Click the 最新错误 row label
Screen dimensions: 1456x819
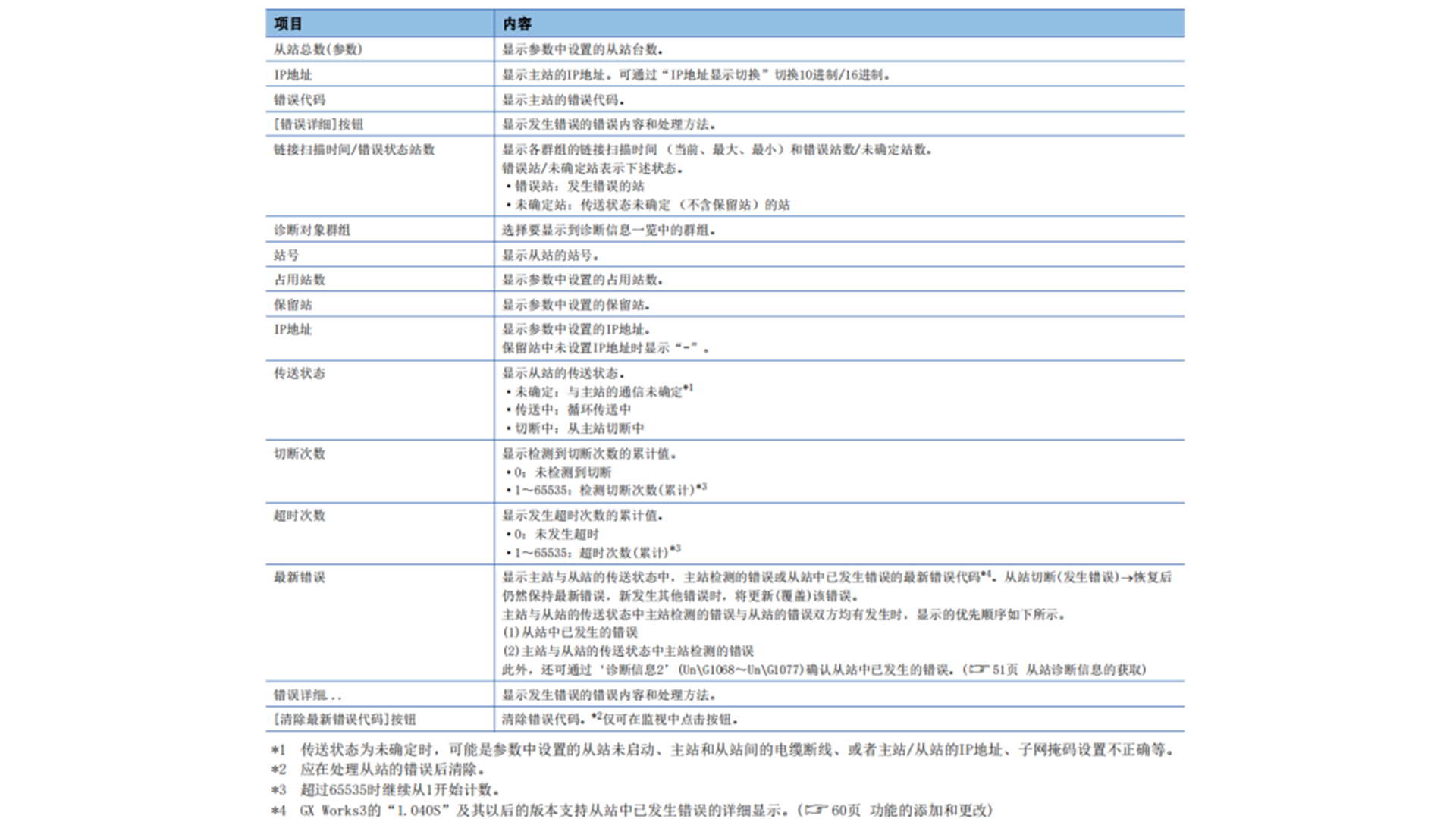[300, 578]
